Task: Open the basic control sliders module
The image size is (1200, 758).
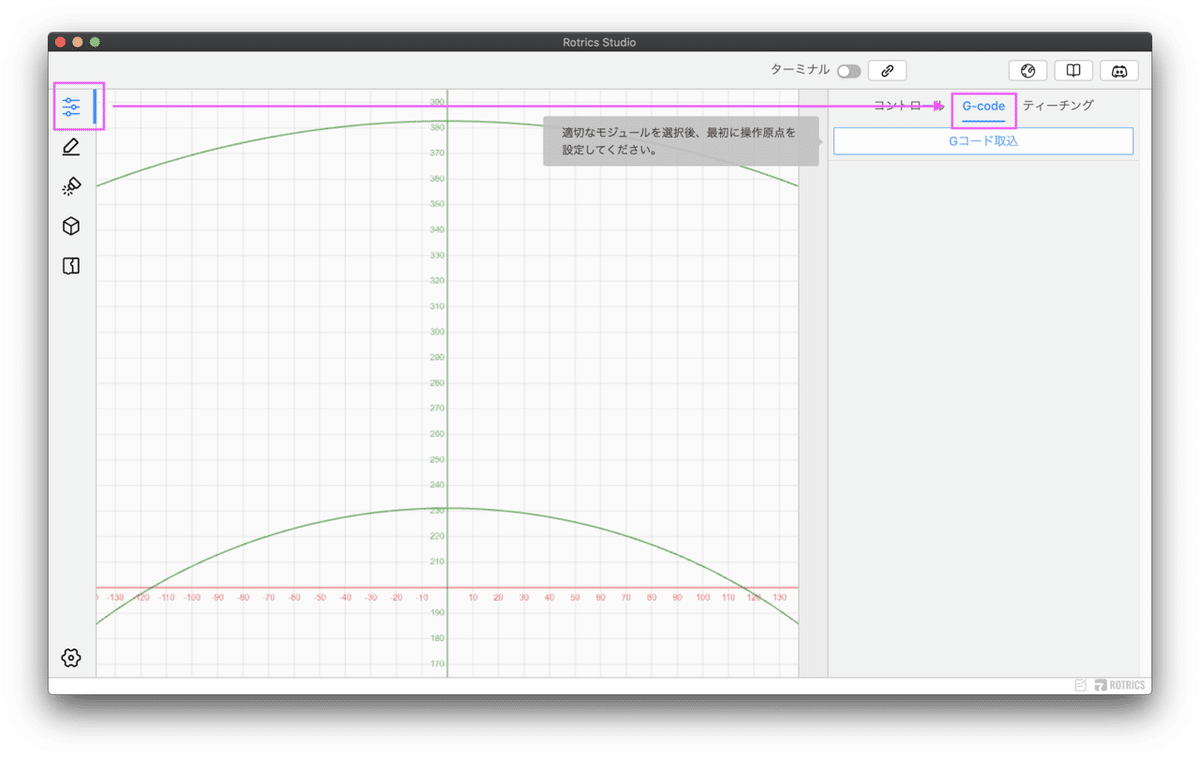Action: 71,107
